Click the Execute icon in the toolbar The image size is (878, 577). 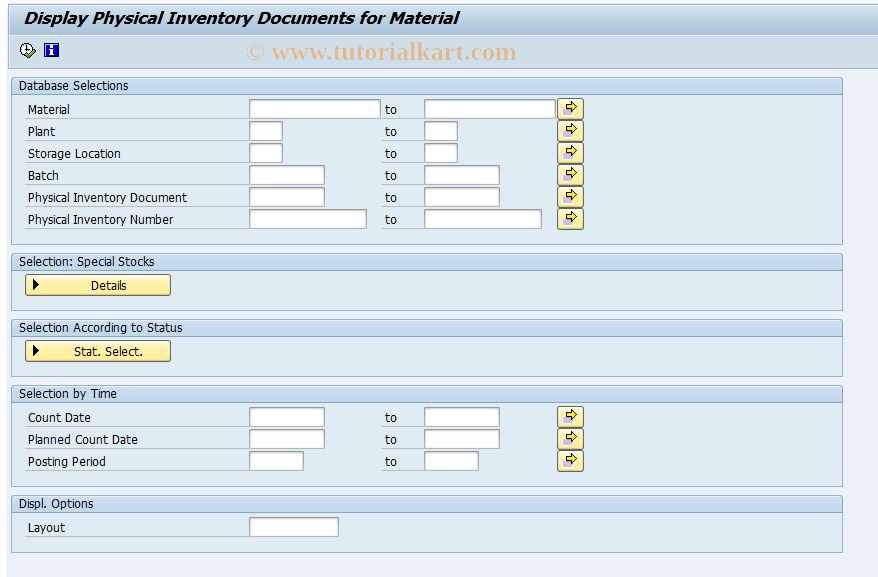point(29,50)
